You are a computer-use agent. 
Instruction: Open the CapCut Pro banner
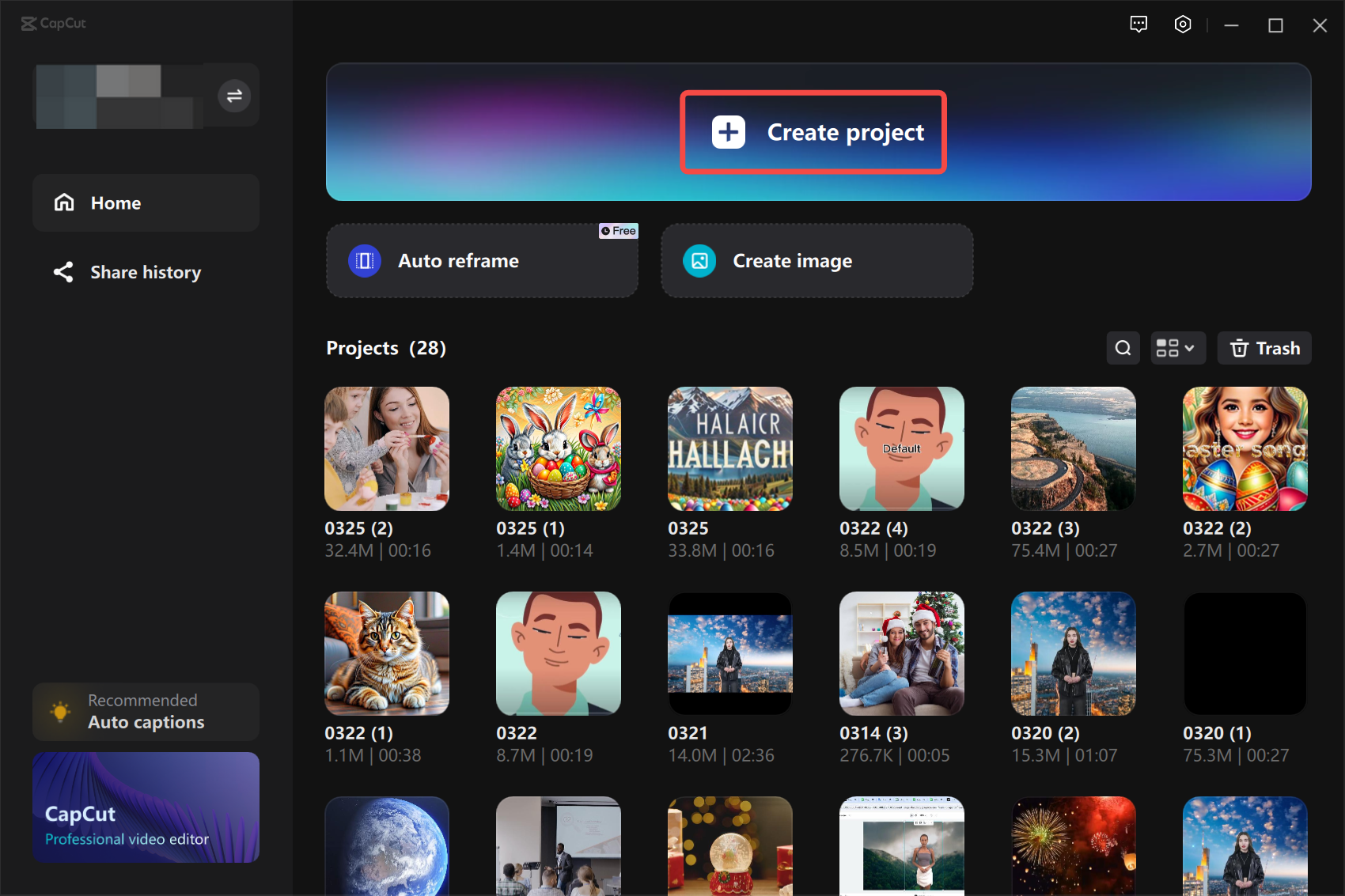(146, 807)
